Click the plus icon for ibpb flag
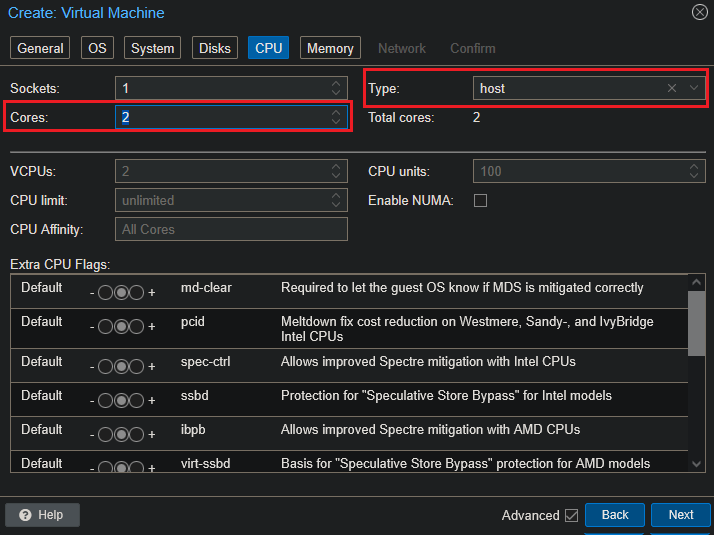Screen dimensions: 714x535 (x=152, y=435)
